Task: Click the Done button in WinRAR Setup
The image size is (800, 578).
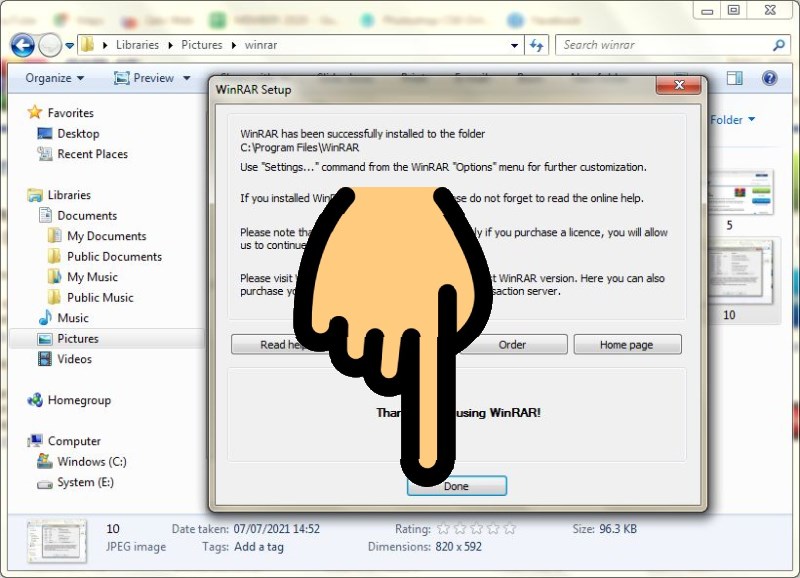Action: pos(457,486)
